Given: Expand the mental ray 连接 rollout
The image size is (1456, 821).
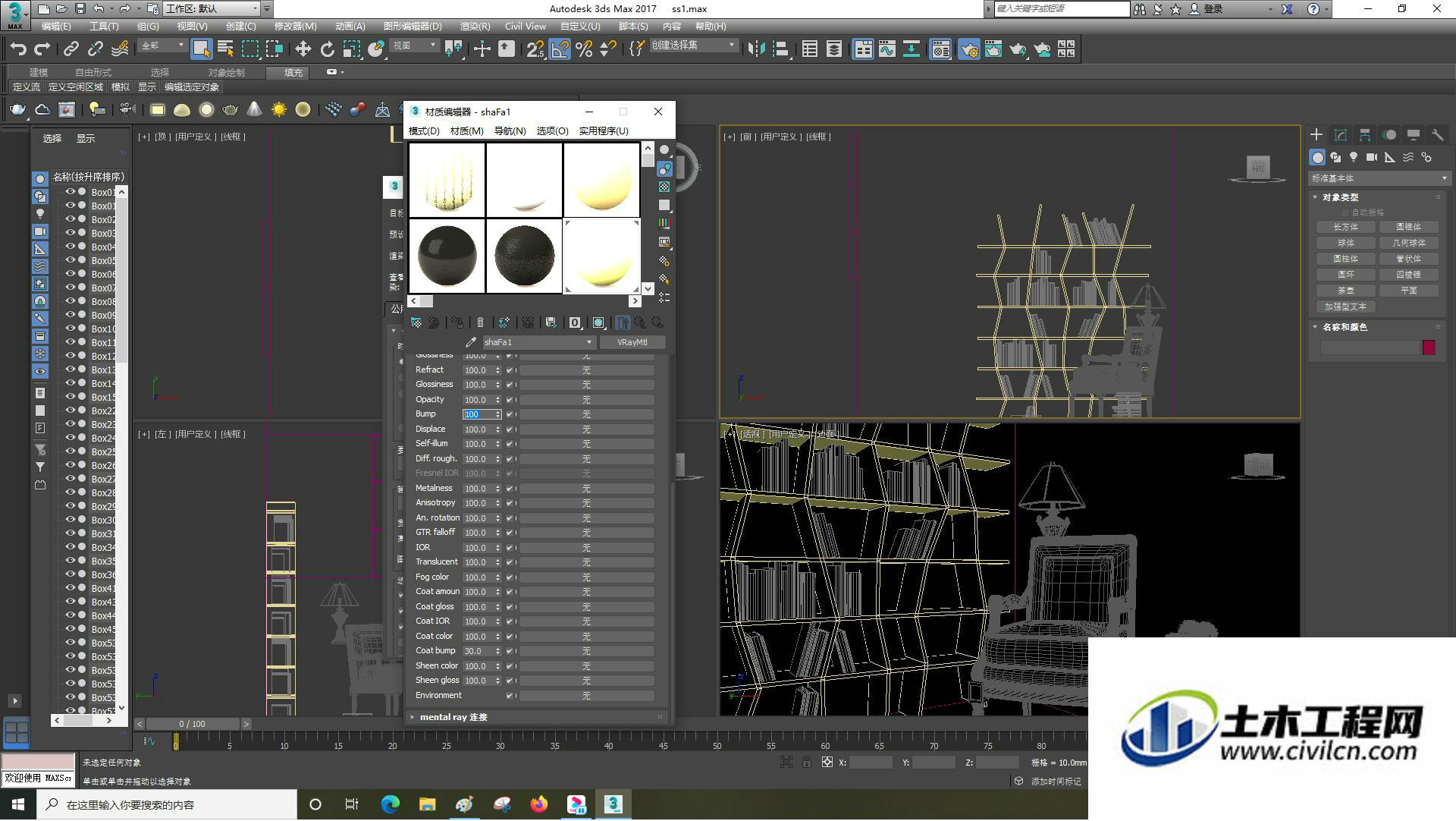Looking at the screenshot, I should coord(538,717).
